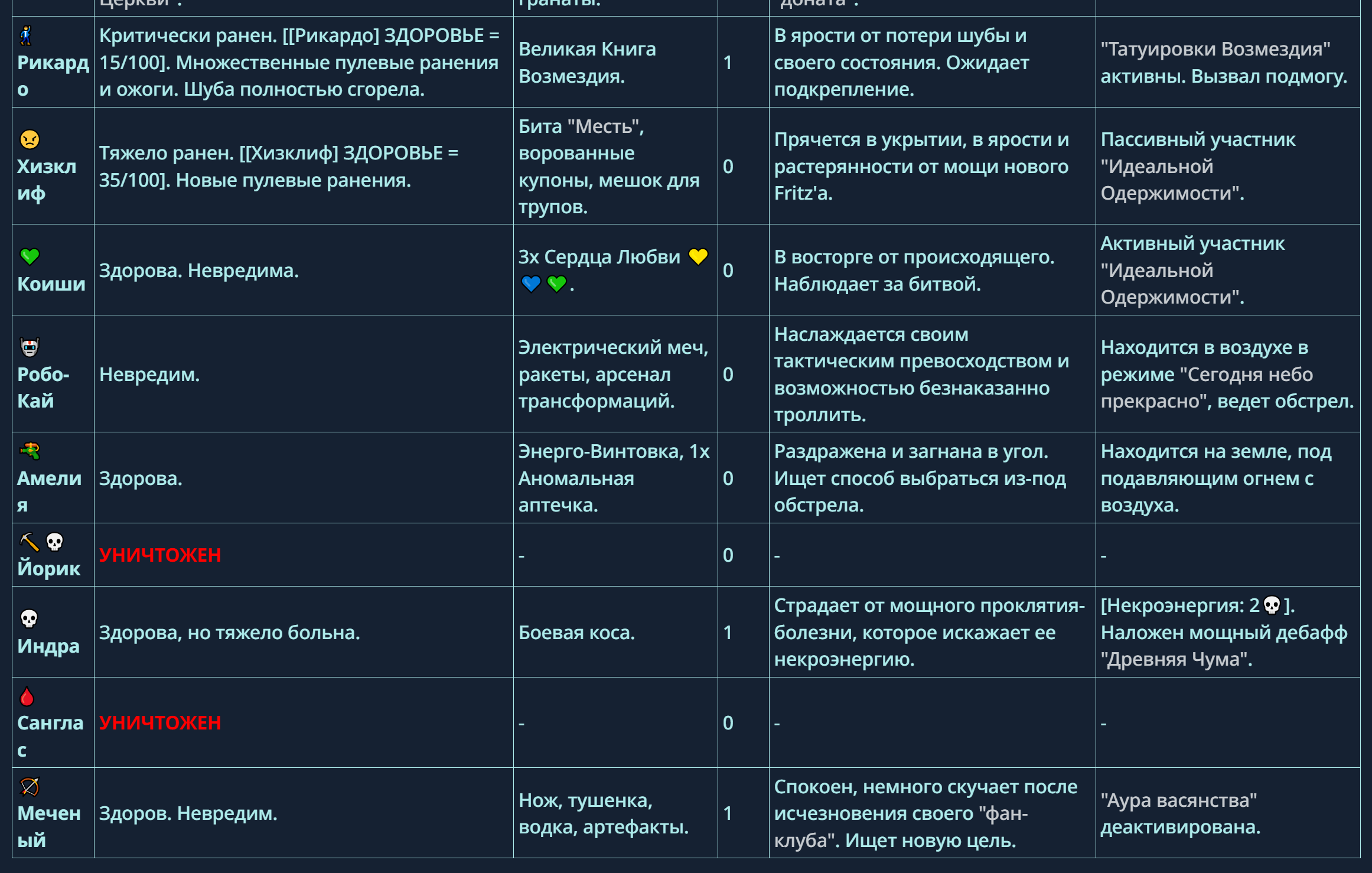This screenshot has width=1372, height=873.
Task: Click the robot face icon above Робо-Кай
Action: [x=30, y=347]
